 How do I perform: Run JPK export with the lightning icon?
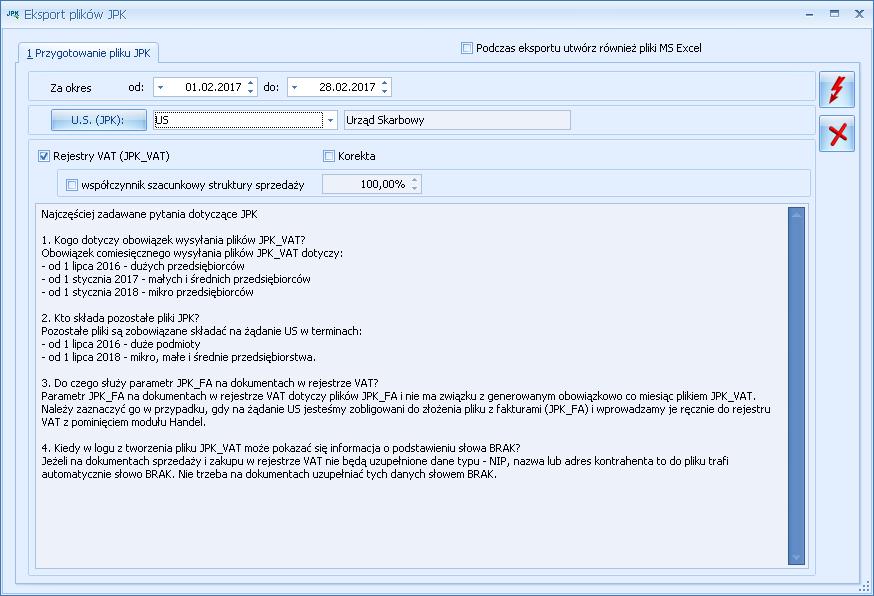pyautogui.click(x=836, y=90)
